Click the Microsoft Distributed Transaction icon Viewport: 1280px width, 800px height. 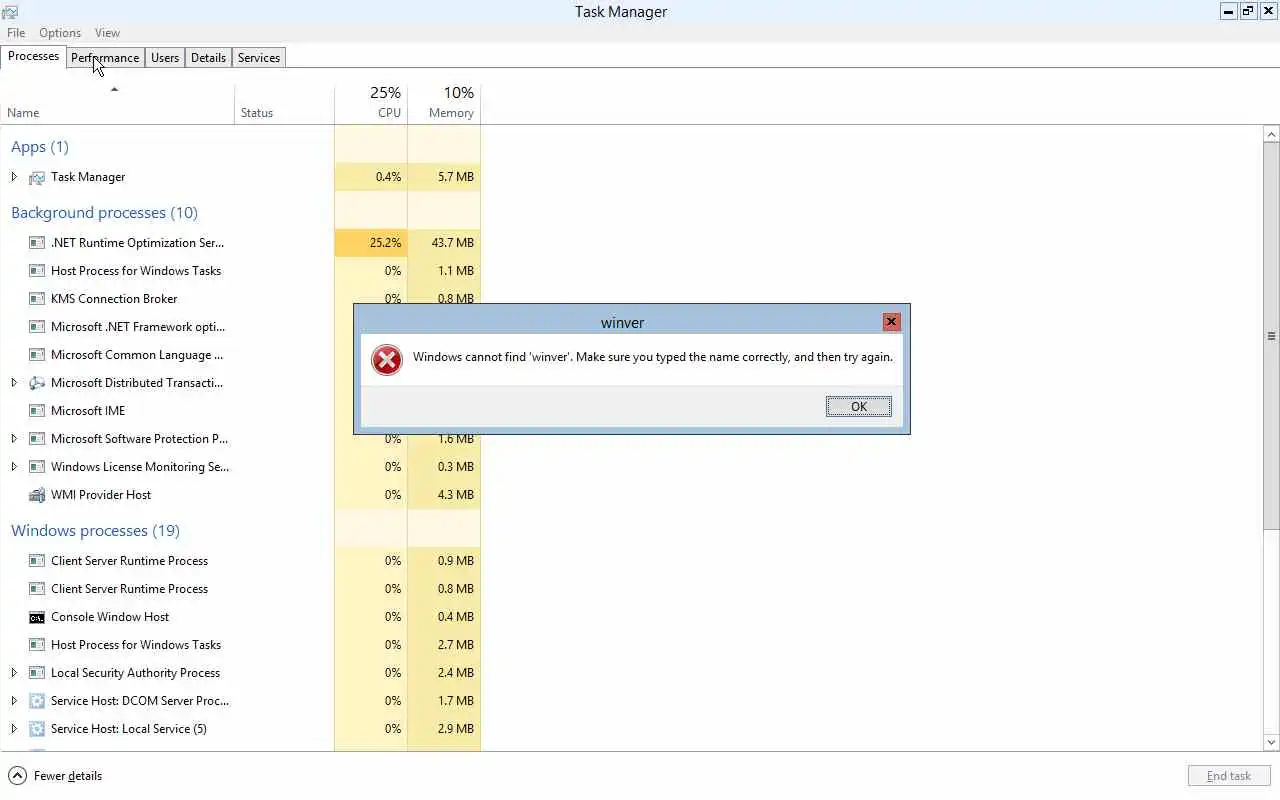[x=37, y=383]
